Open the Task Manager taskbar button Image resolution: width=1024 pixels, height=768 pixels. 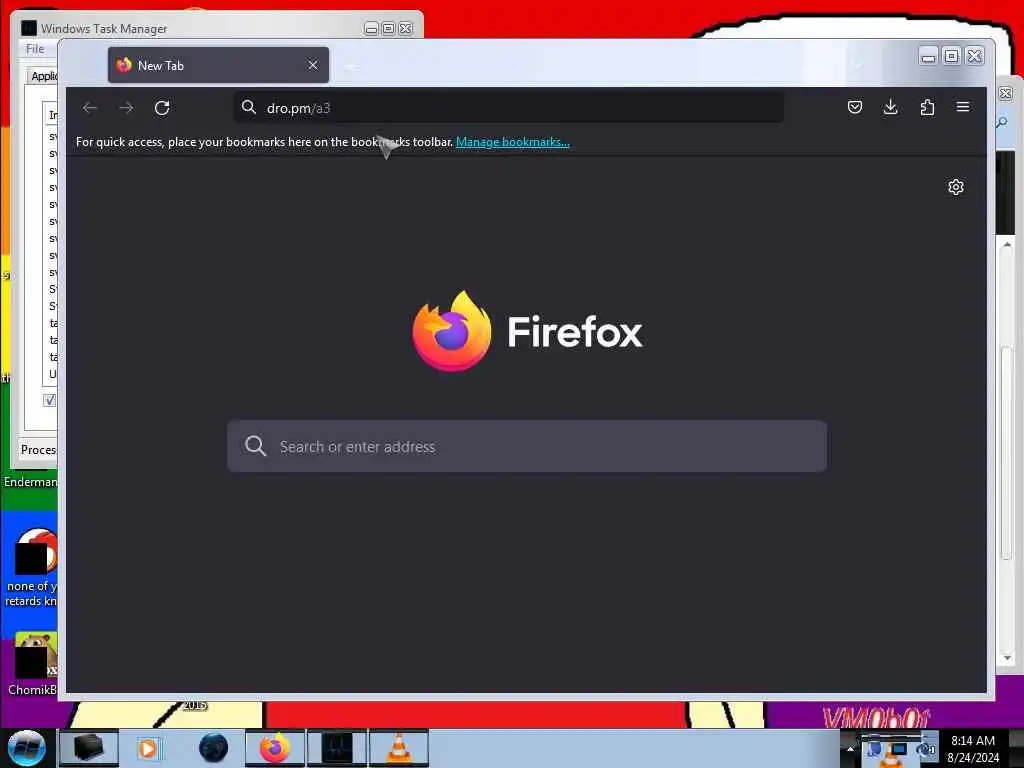[x=337, y=748]
